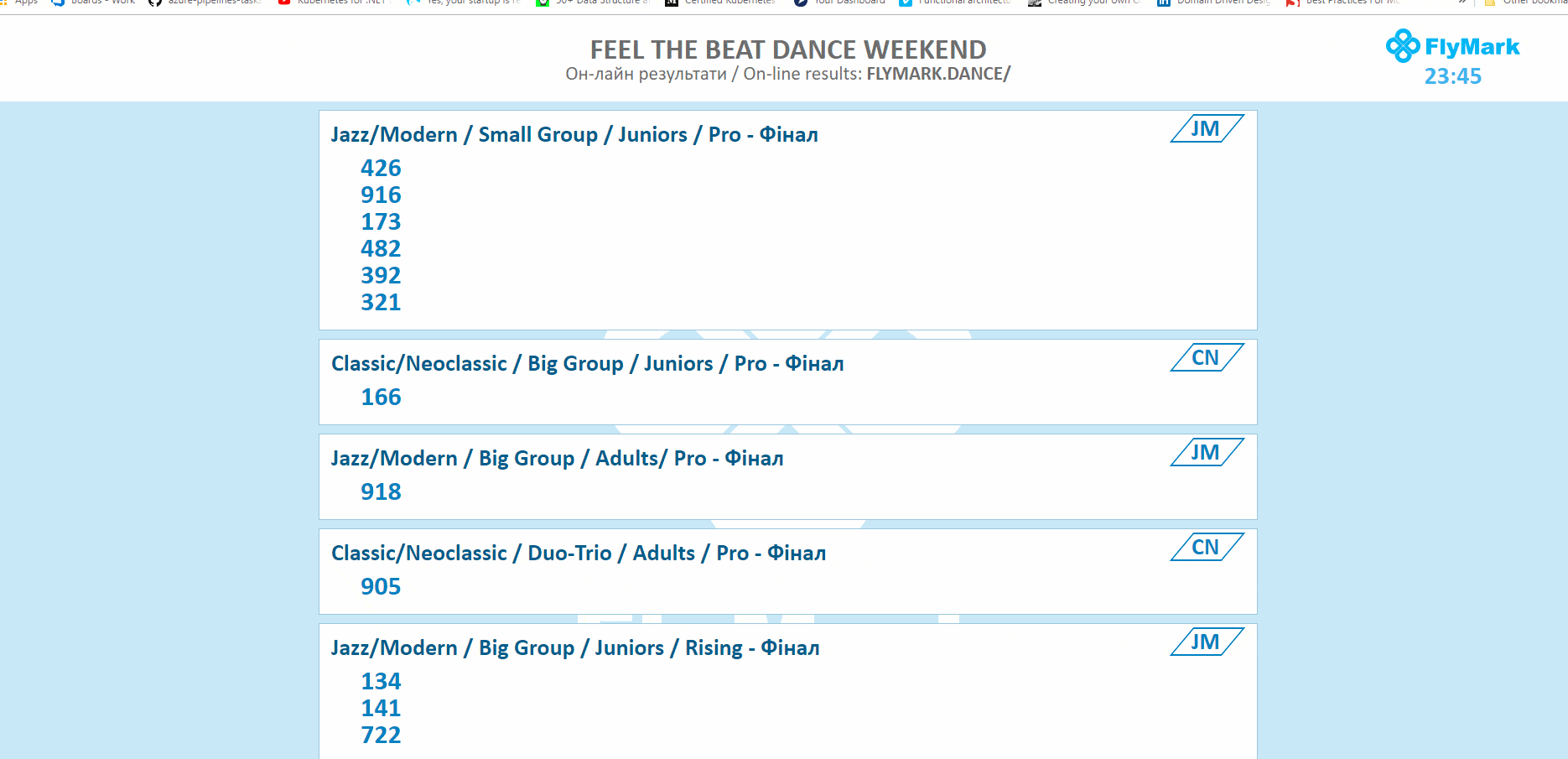Screen dimensions: 1568x759
Task: Open Classic/Neoclassic Big Group Juniors Pro heading
Action: 587,364
